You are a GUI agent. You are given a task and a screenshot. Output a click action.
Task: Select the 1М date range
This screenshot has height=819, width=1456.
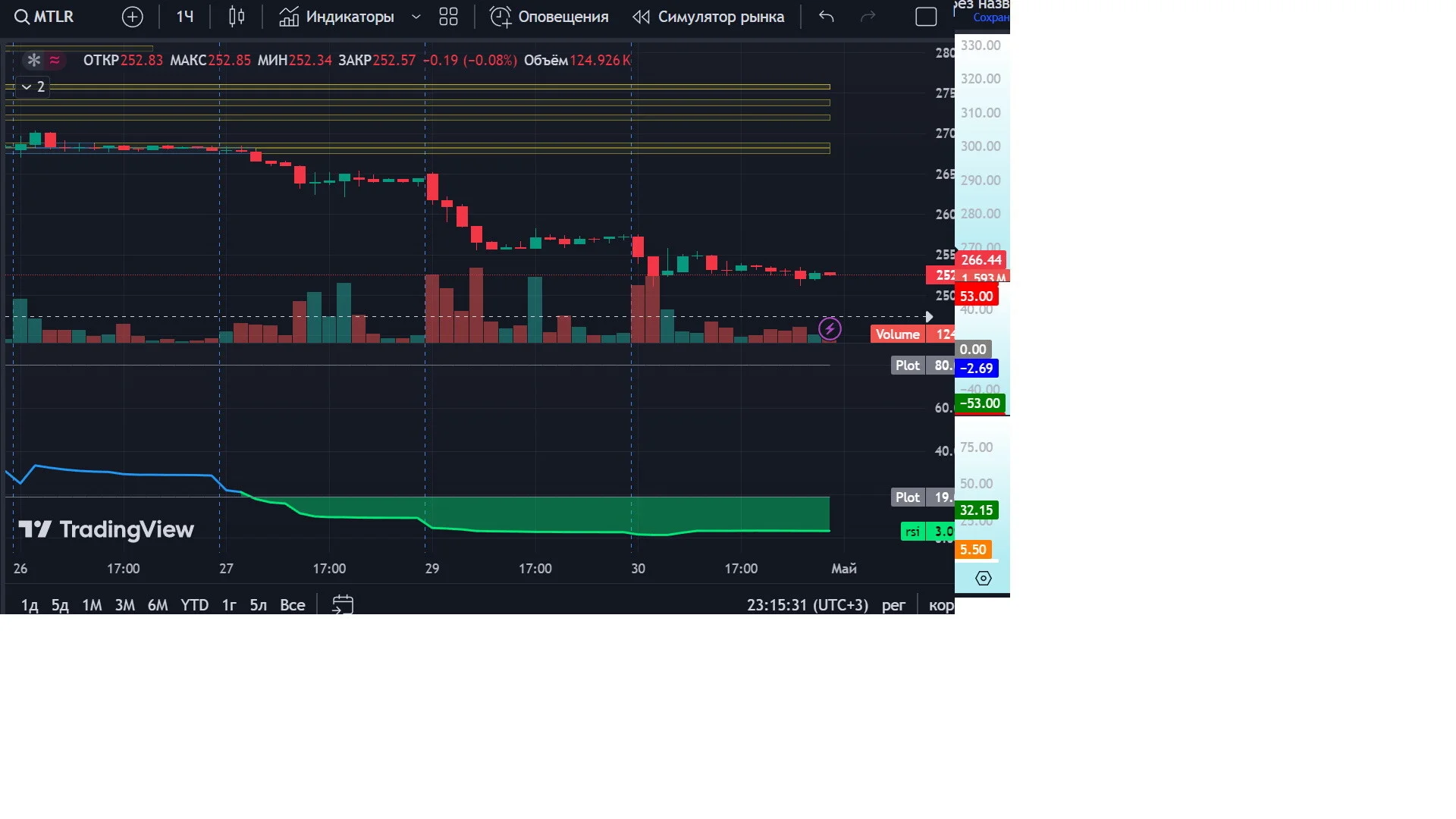coord(92,605)
